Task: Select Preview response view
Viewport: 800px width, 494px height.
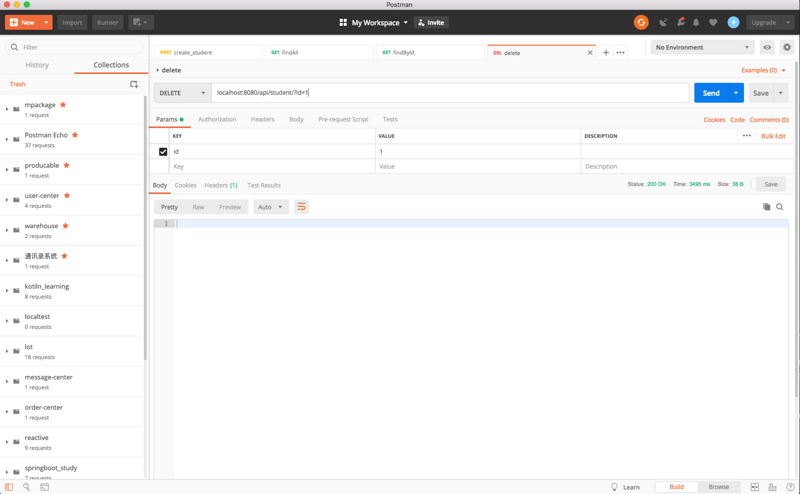Action: pyautogui.click(x=230, y=207)
